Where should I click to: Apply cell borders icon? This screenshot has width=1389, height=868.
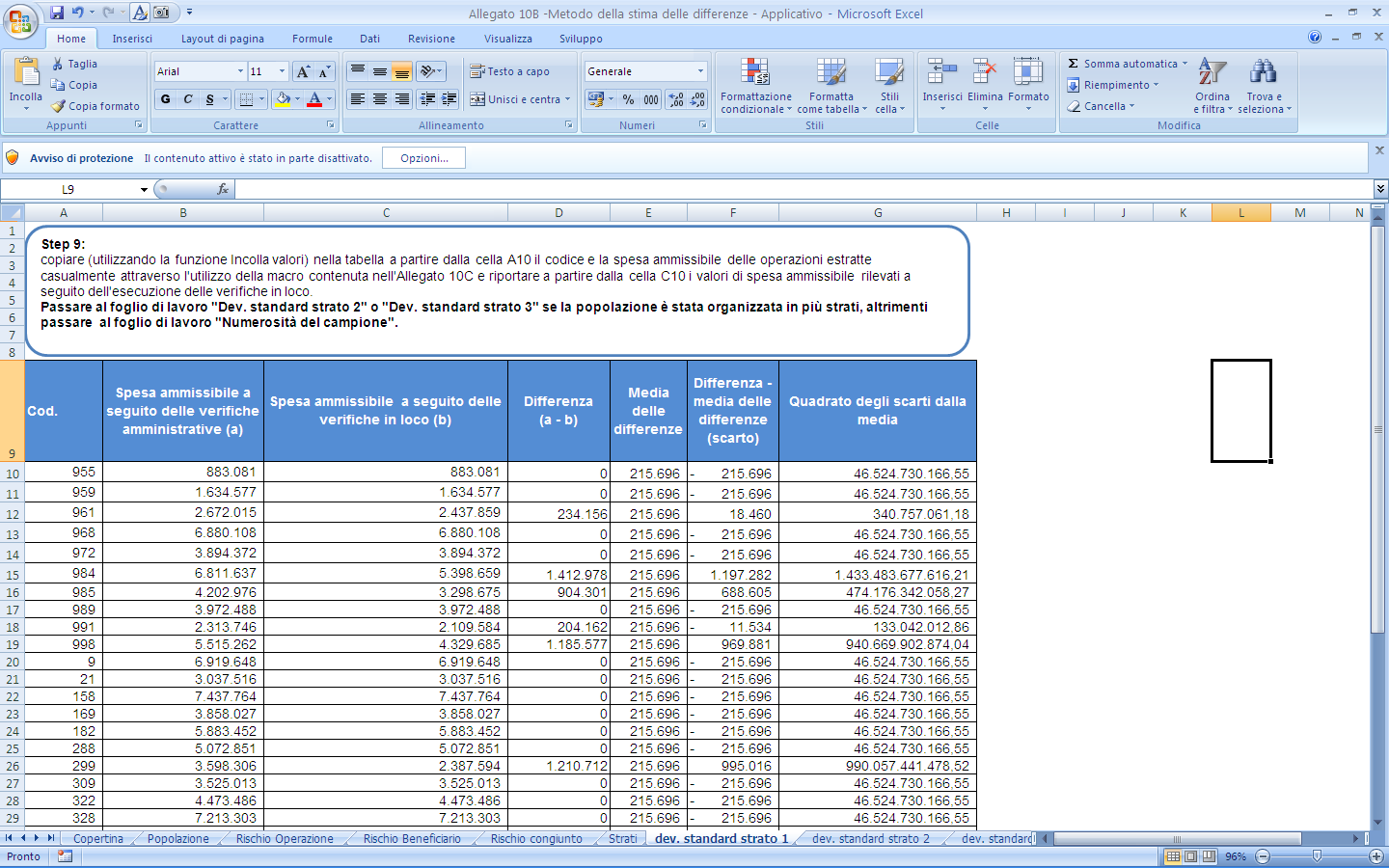(x=246, y=99)
